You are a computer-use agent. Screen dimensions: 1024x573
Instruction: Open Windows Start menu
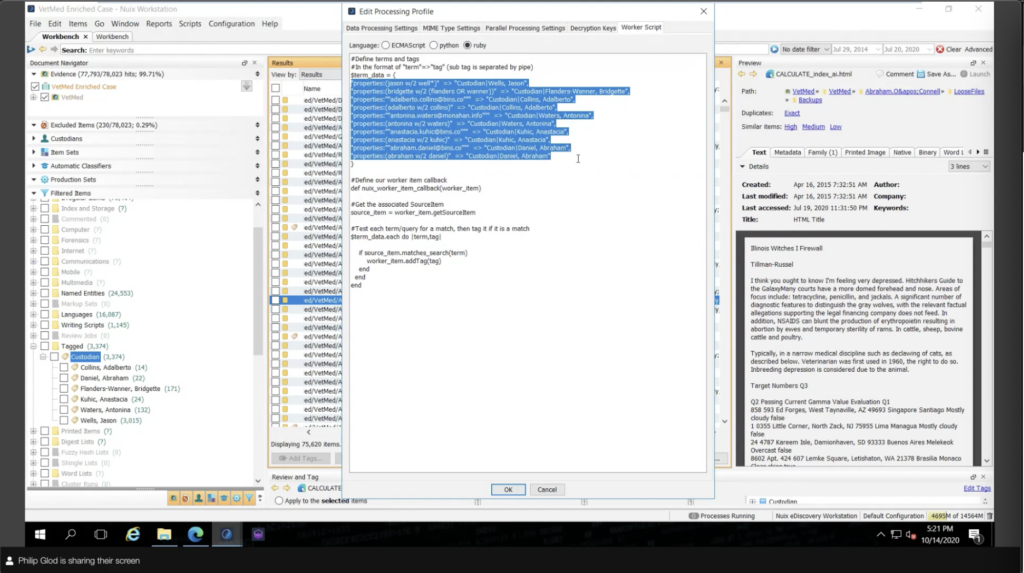point(40,534)
